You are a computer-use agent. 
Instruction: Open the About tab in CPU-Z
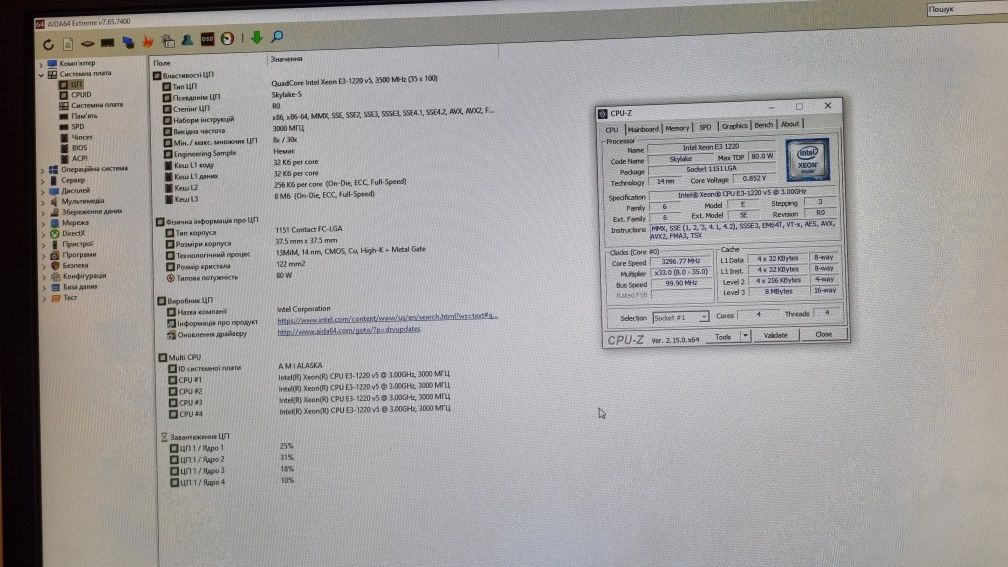790,124
